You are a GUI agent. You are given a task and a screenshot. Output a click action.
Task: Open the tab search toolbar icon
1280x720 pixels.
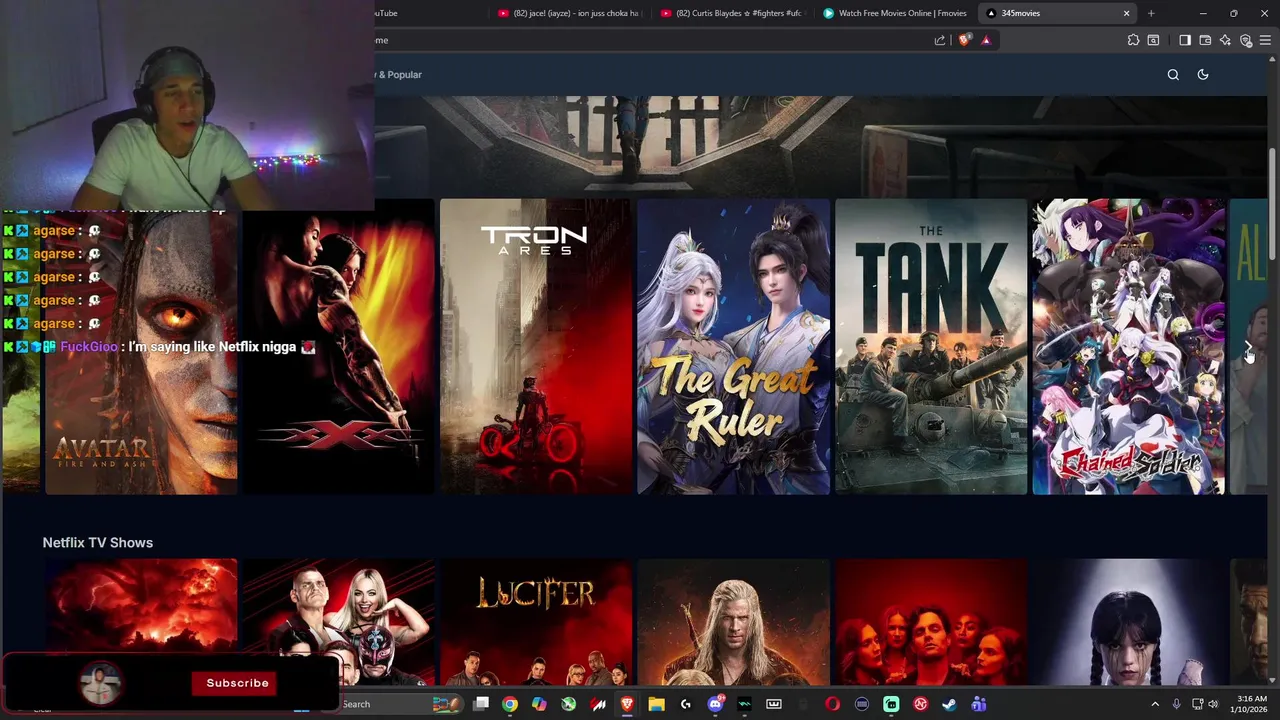pyautogui.click(x=1153, y=40)
